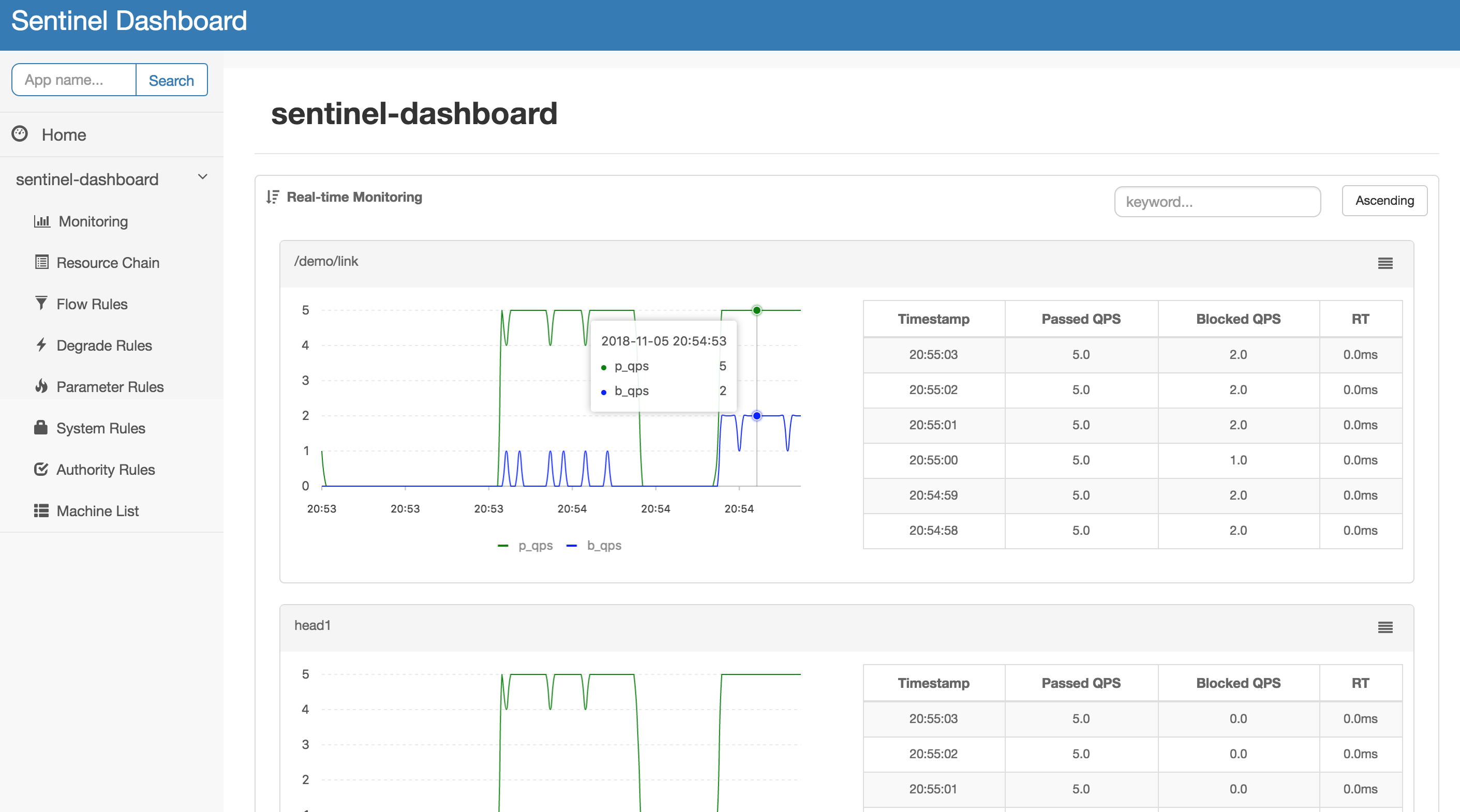Click the sort icon beside Real-time Monitoring

coord(273,197)
